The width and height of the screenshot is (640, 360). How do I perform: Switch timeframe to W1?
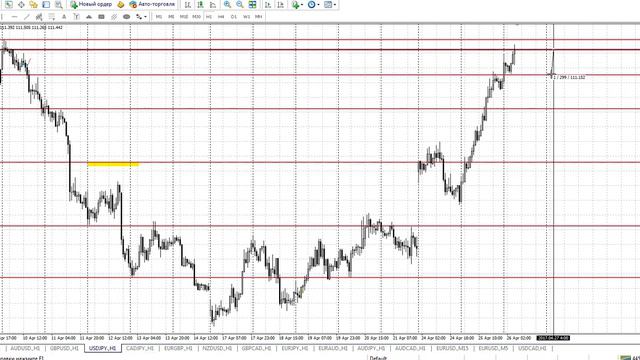(x=246, y=17)
